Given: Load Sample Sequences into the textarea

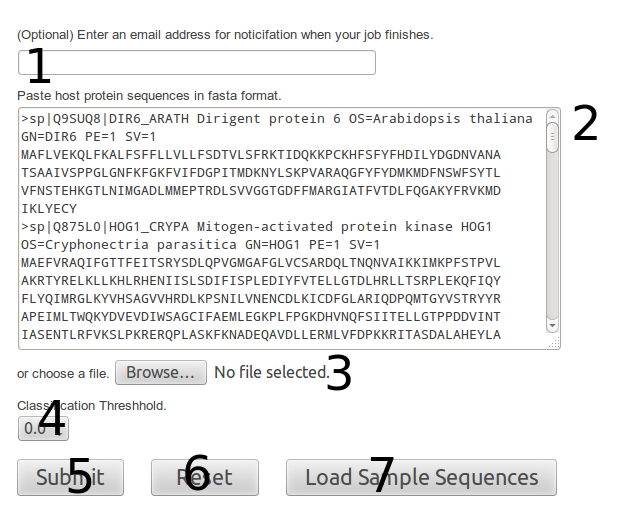Looking at the screenshot, I should 421,477.
